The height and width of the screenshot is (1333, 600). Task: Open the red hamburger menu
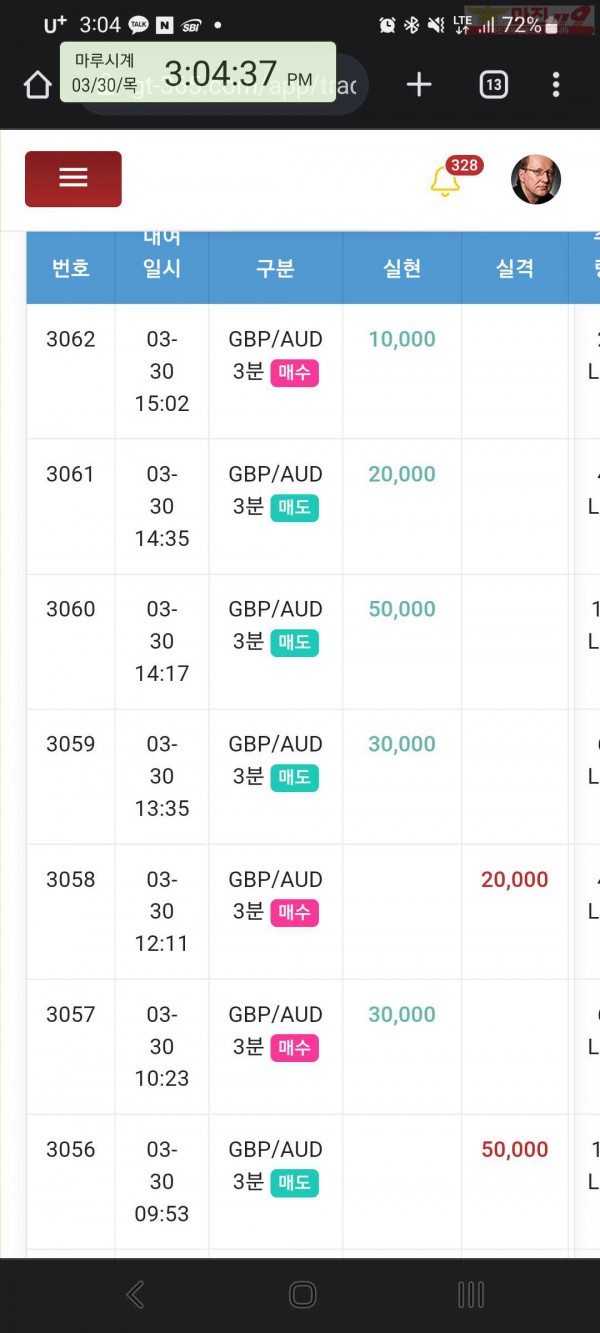[x=73, y=179]
